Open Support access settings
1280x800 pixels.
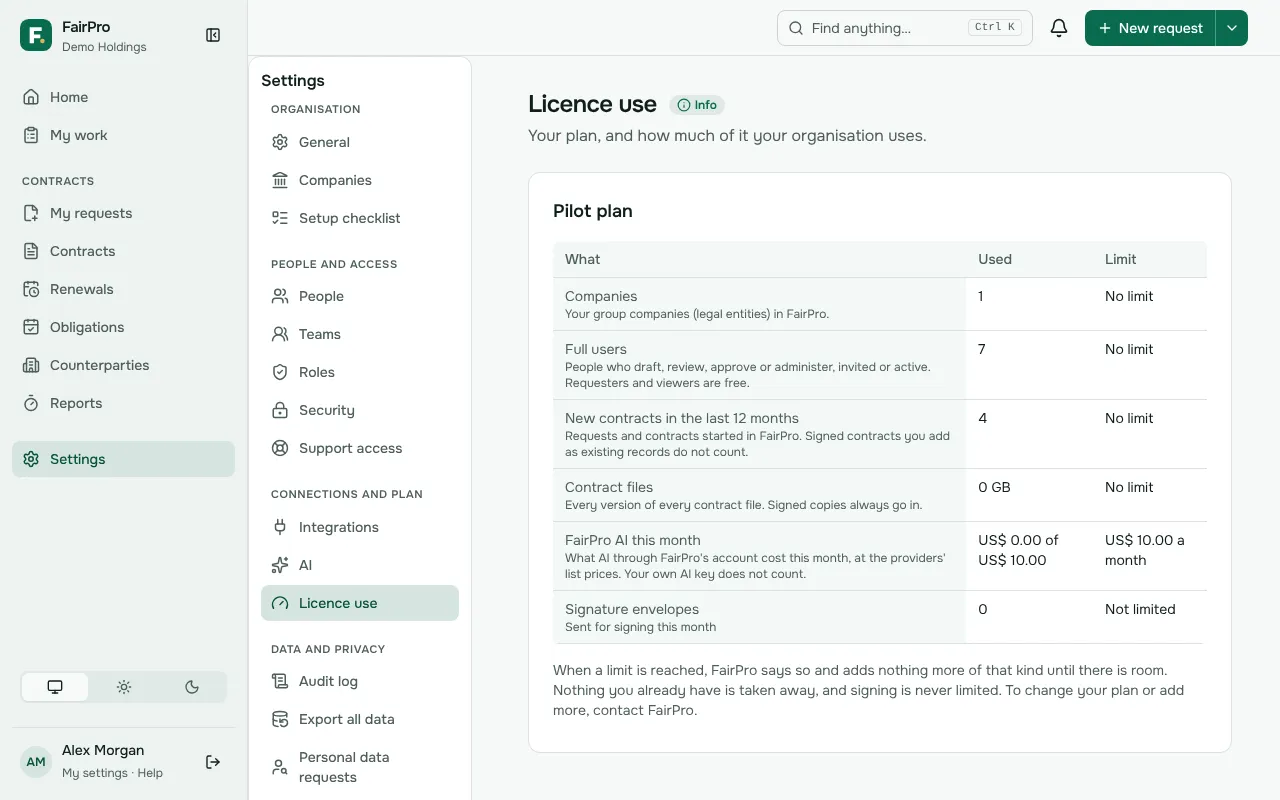(x=360, y=448)
